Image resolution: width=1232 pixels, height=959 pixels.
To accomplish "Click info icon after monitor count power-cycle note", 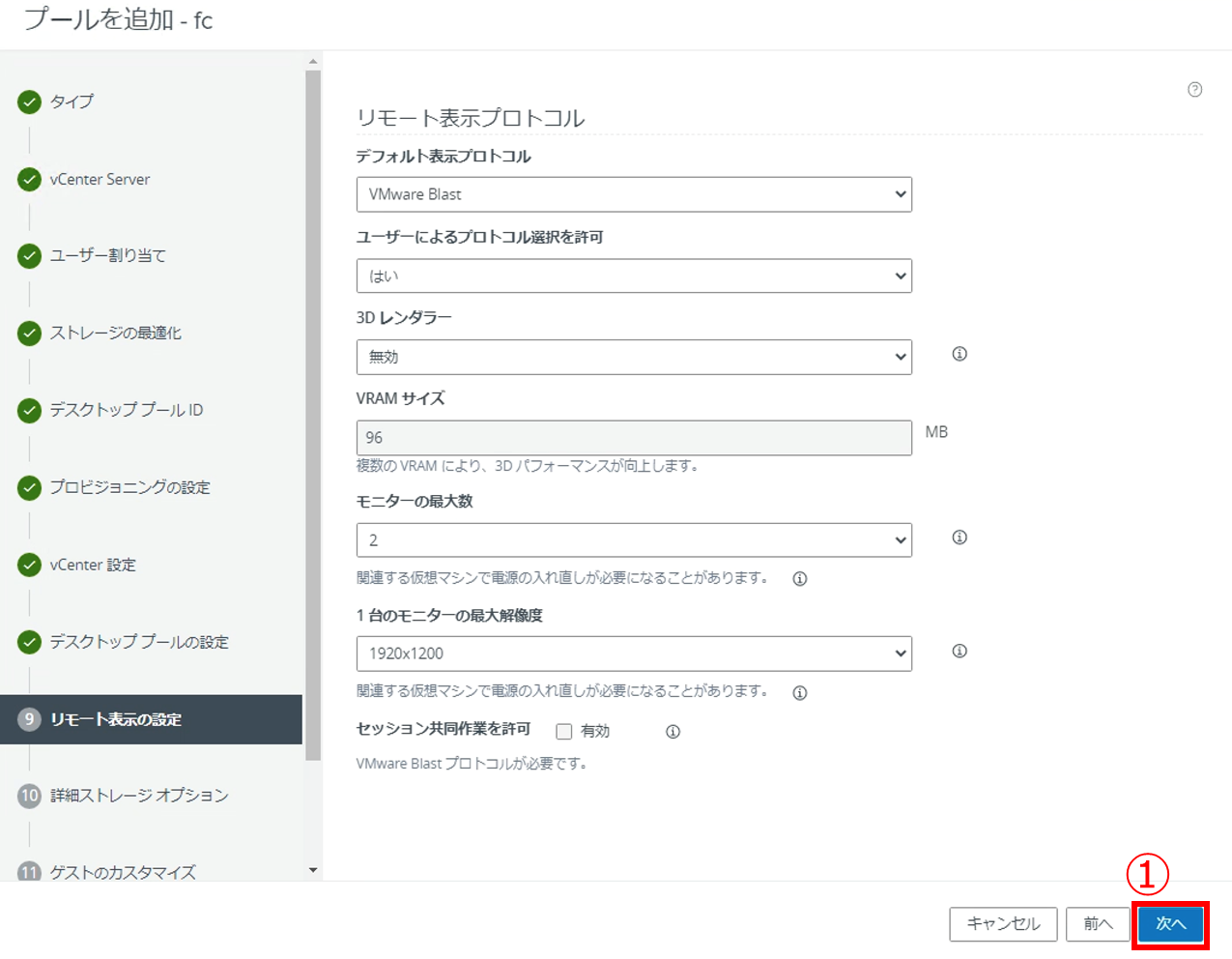I will pyautogui.click(x=800, y=579).
